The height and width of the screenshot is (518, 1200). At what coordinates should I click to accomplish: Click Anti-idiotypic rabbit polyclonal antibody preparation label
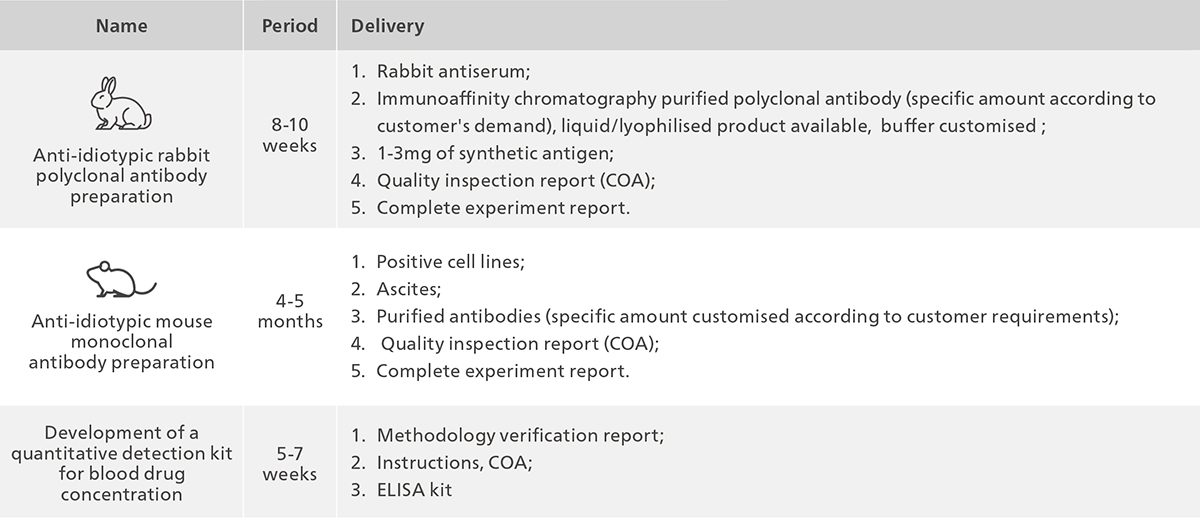point(121,176)
